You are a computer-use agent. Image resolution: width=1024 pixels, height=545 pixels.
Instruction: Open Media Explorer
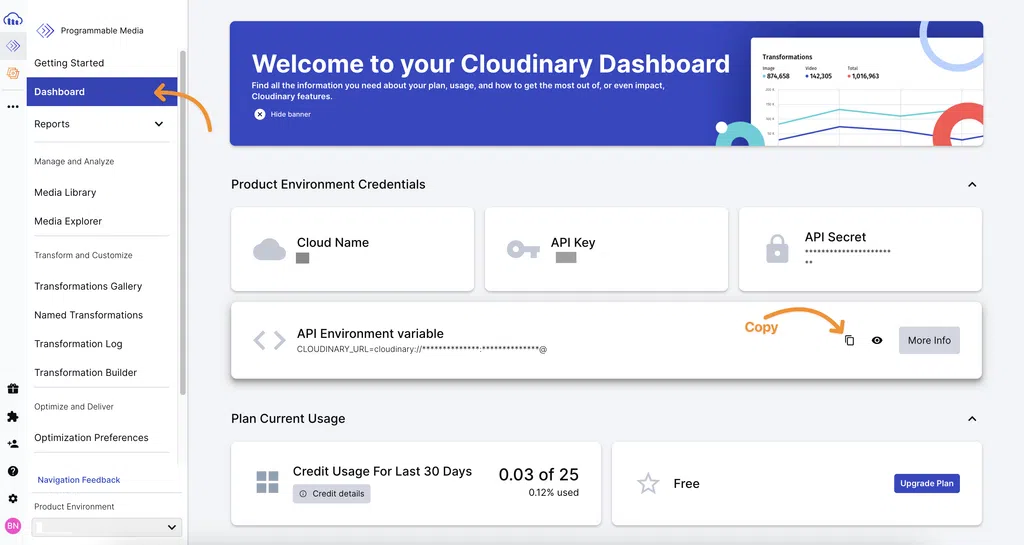(x=68, y=221)
